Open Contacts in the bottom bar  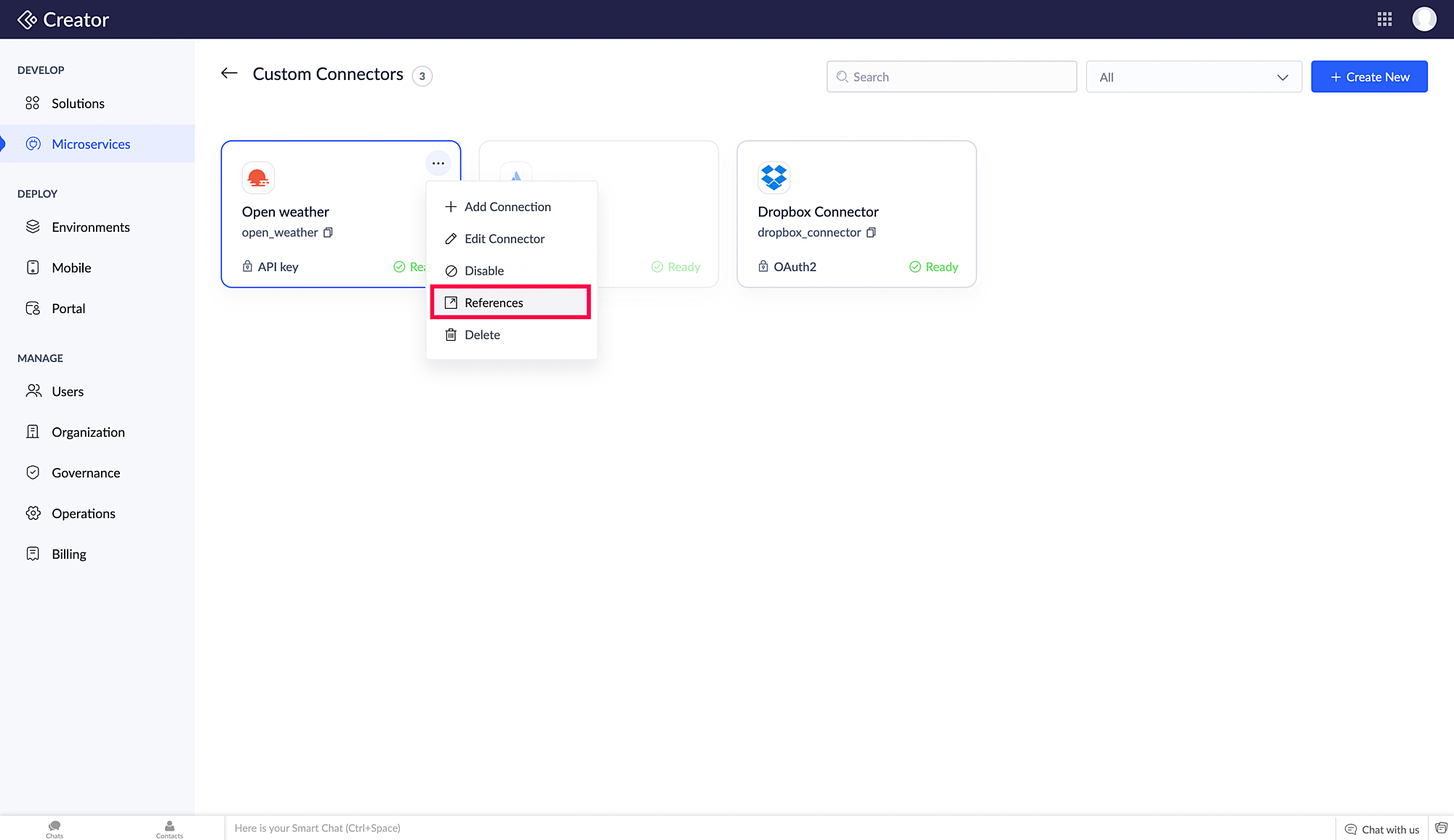tap(169, 828)
